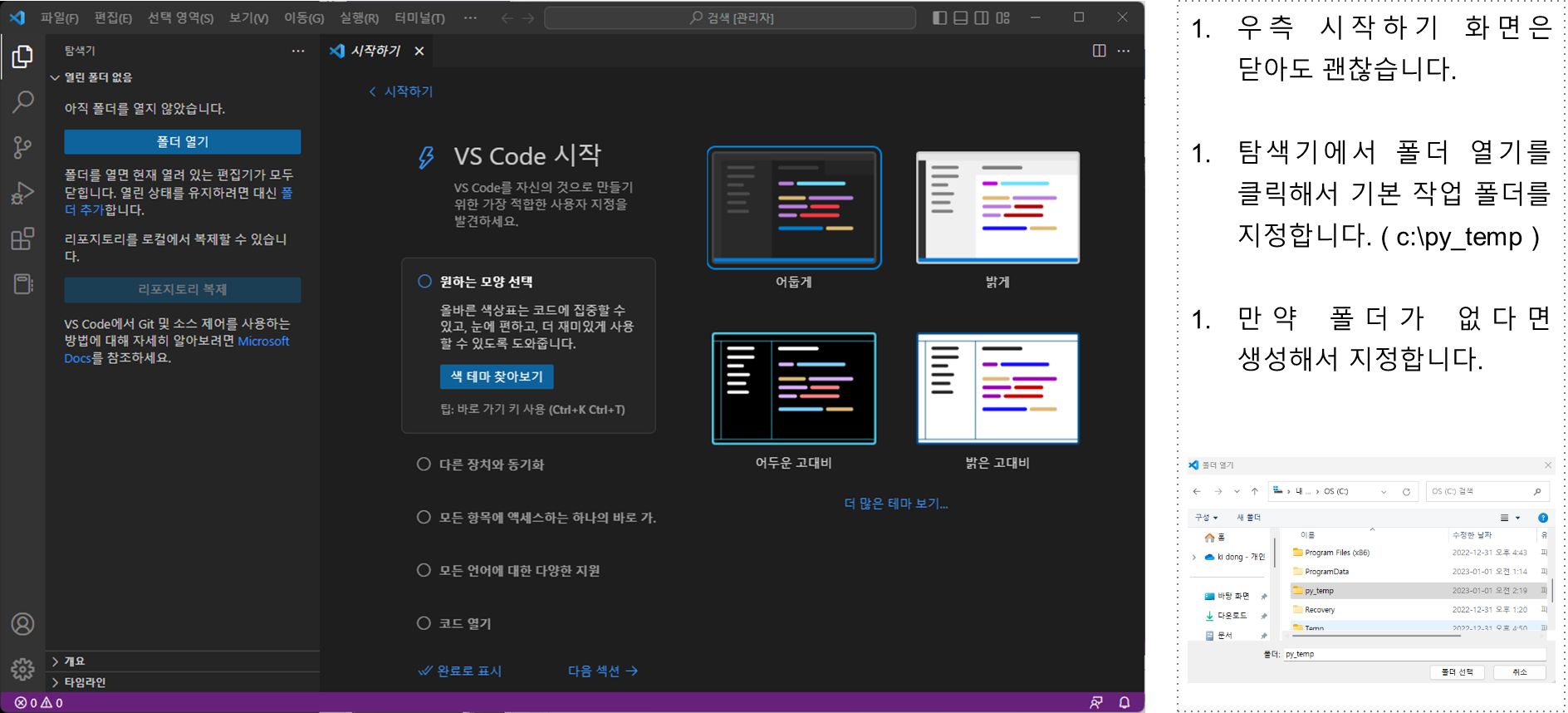Select py_temp folder in folder dialog
The image size is (1568, 713).
tap(1419, 591)
